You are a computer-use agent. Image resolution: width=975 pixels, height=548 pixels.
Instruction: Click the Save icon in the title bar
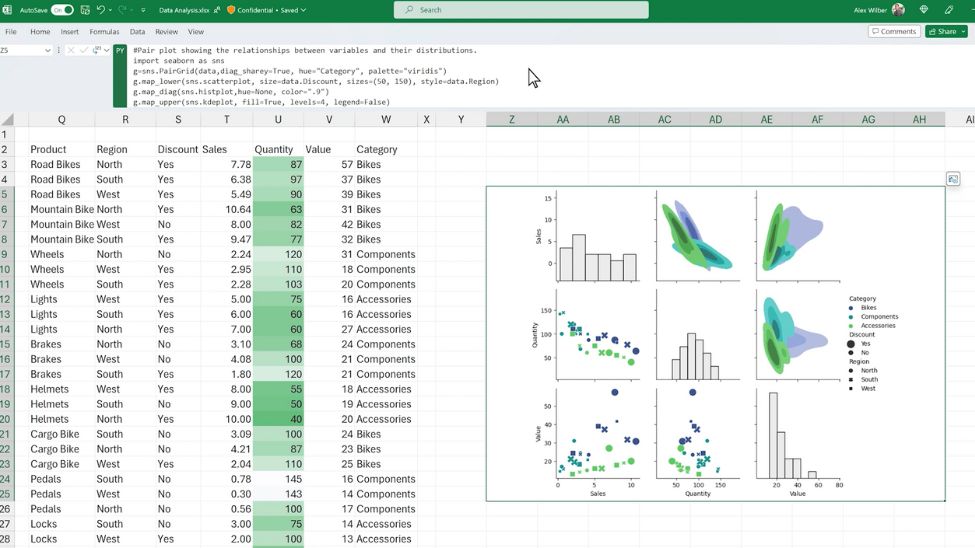[x=84, y=10]
